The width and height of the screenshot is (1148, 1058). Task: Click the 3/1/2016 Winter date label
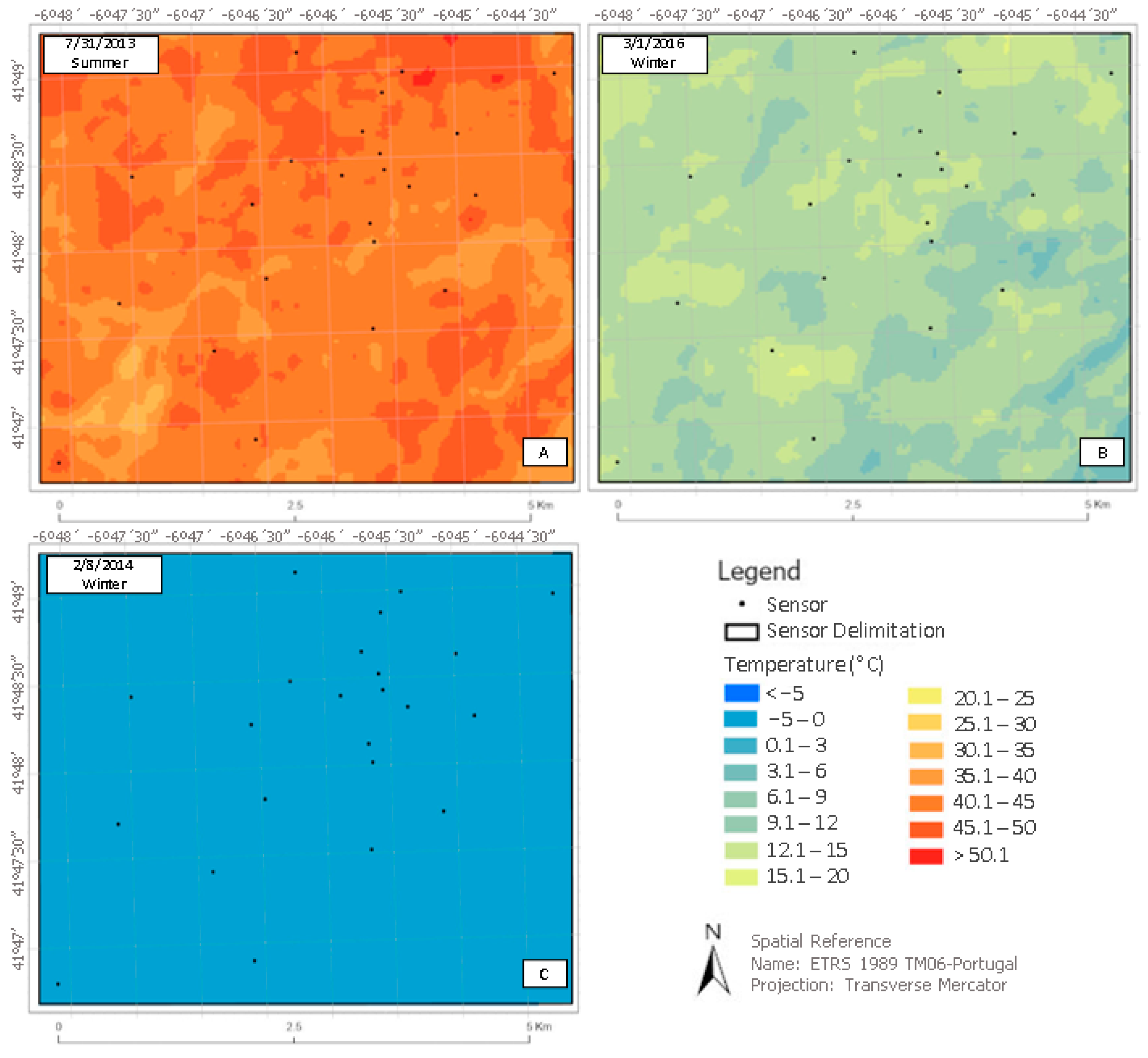(x=654, y=53)
